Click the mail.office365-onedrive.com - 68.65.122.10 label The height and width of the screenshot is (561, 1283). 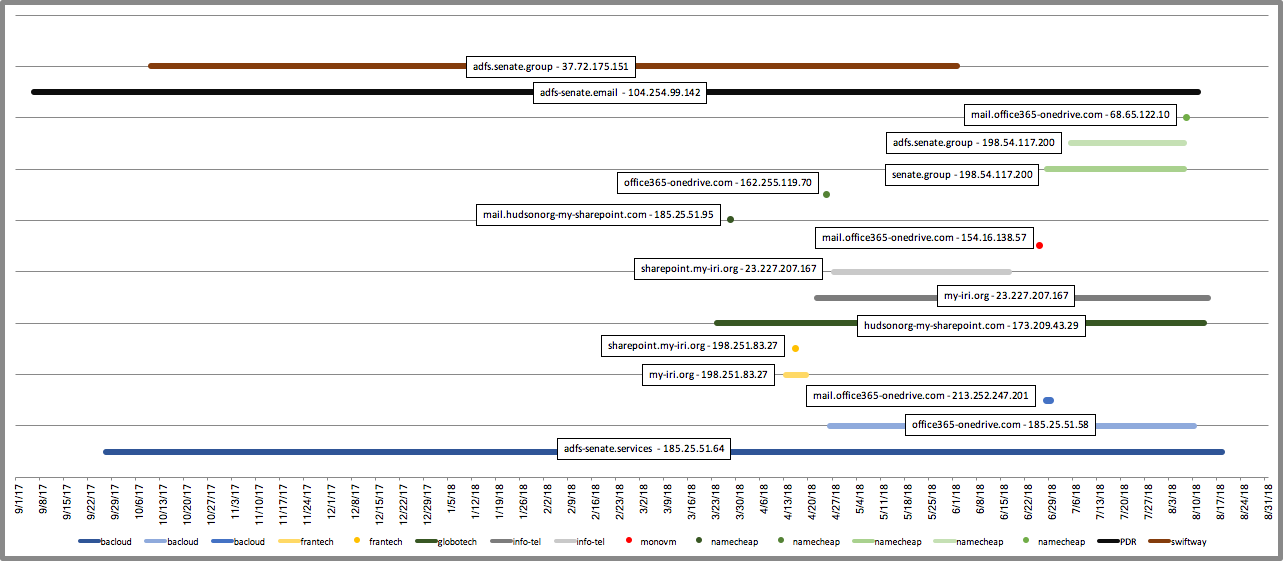tap(1070, 114)
